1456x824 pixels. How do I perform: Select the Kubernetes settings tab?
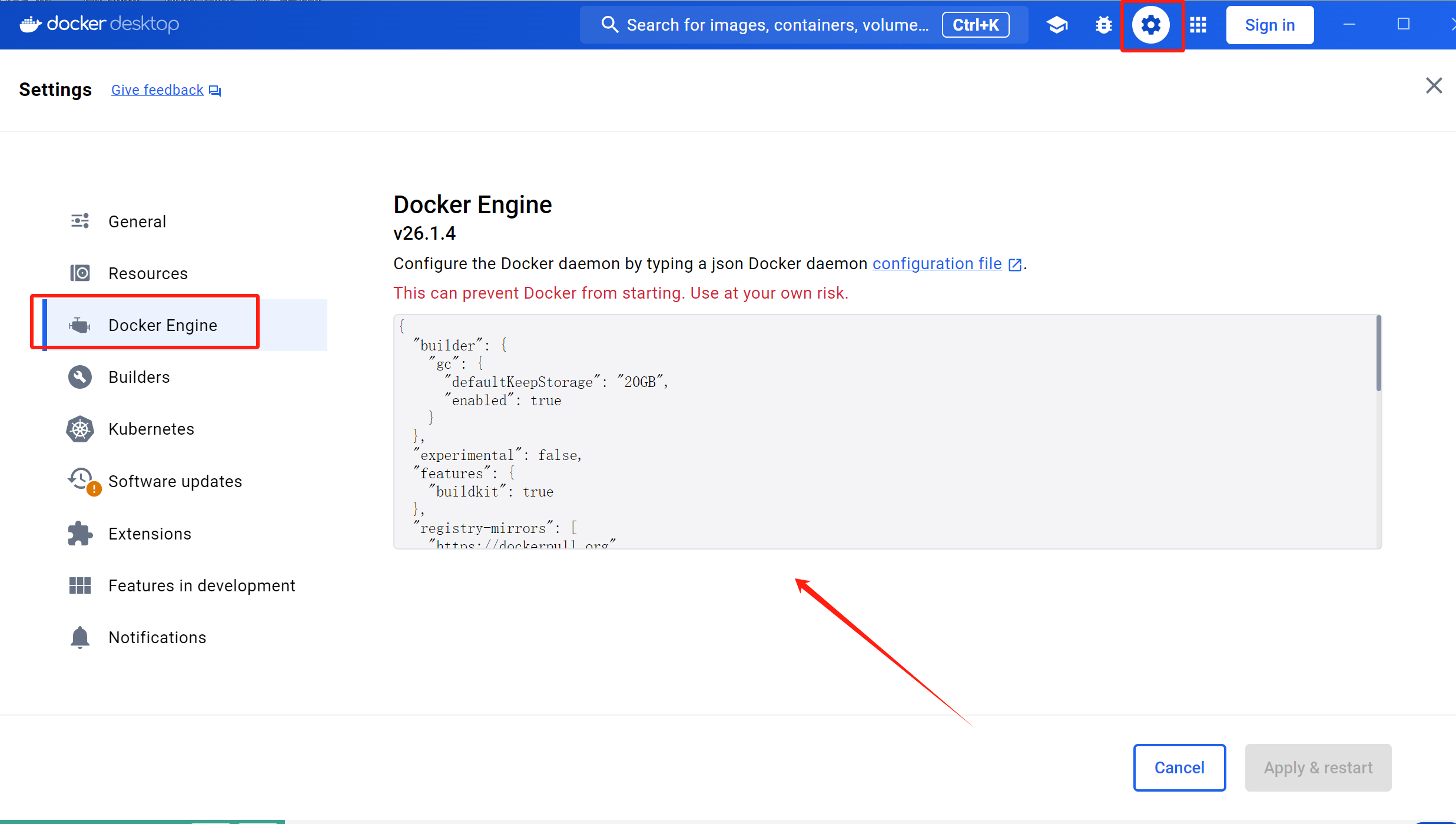point(186,429)
